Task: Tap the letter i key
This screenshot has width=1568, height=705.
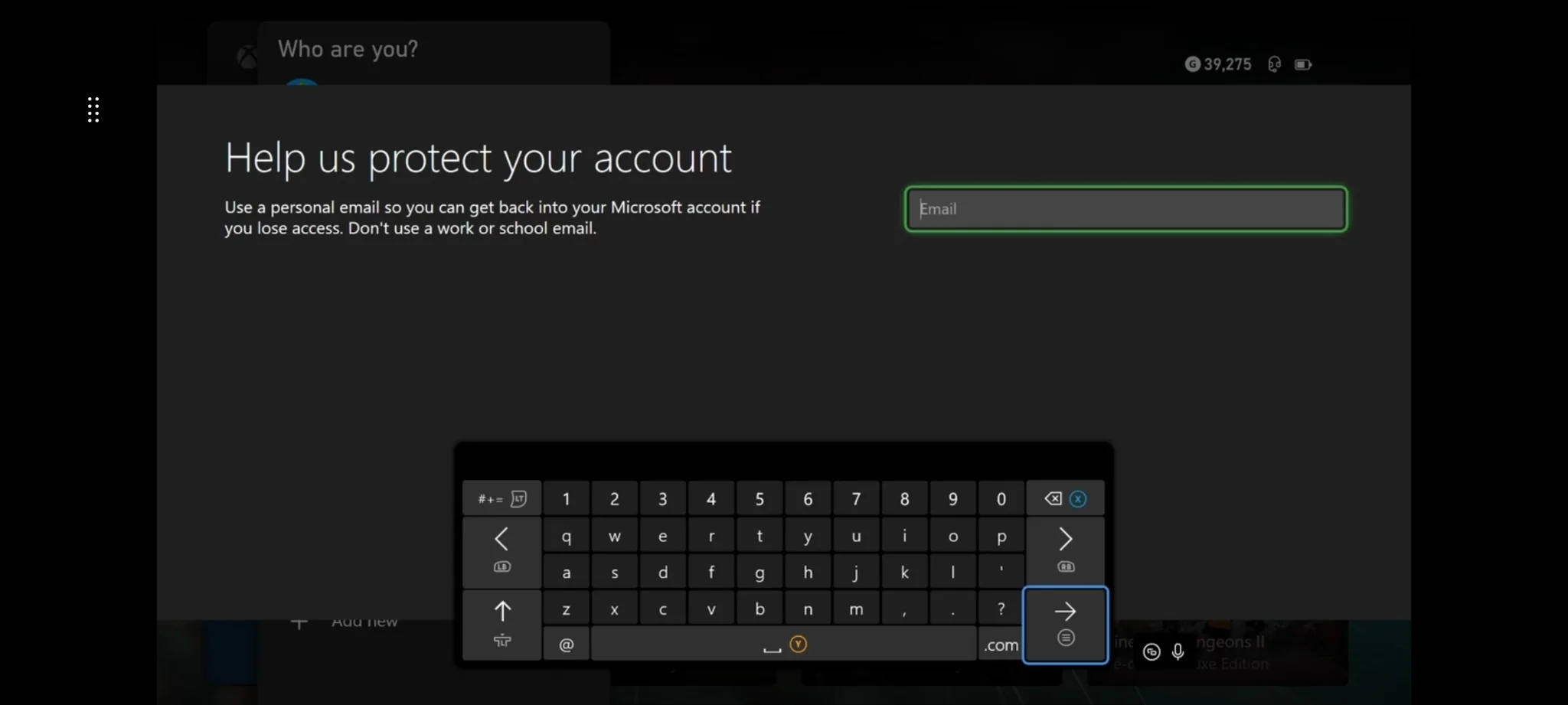Action: pyautogui.click(x=904, y=535)
